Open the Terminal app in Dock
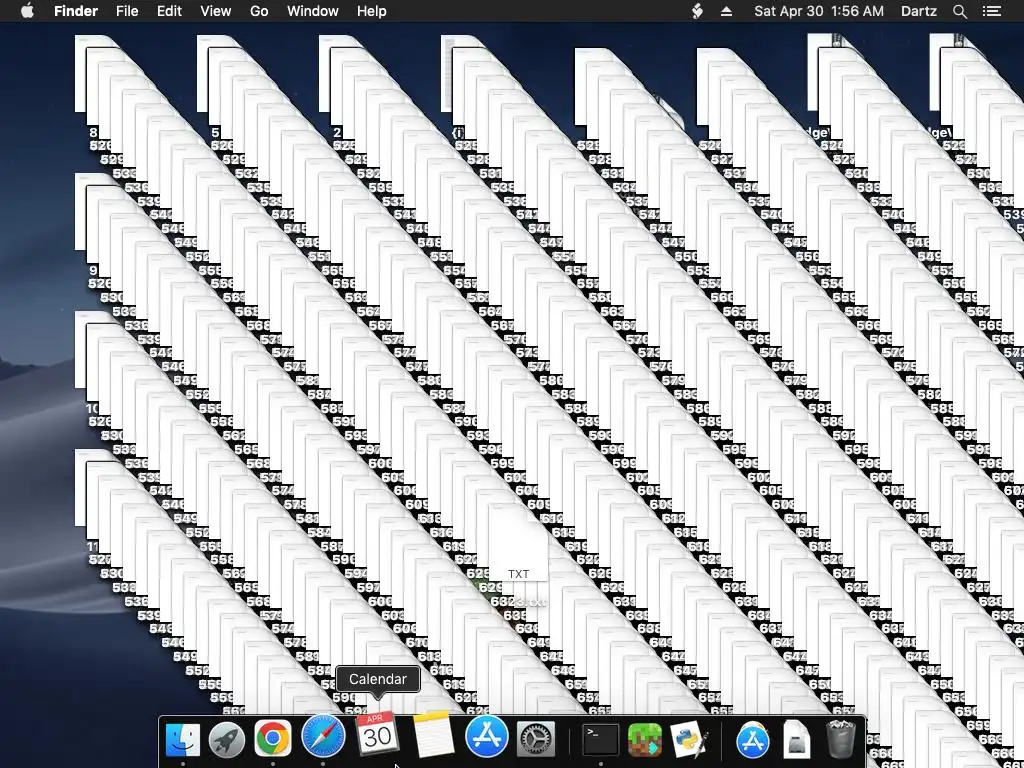This screenshot has height=768, width=1024. (x=600, y=740)
